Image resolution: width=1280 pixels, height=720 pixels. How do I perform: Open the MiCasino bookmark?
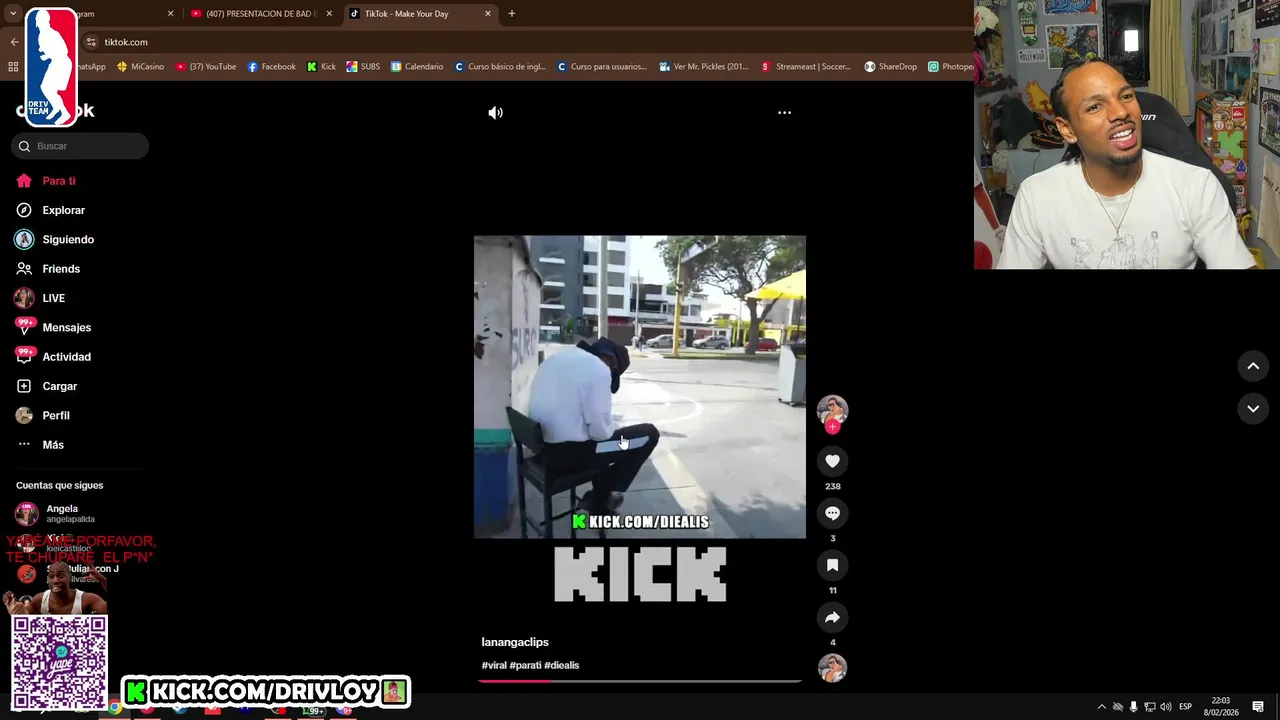140,67
